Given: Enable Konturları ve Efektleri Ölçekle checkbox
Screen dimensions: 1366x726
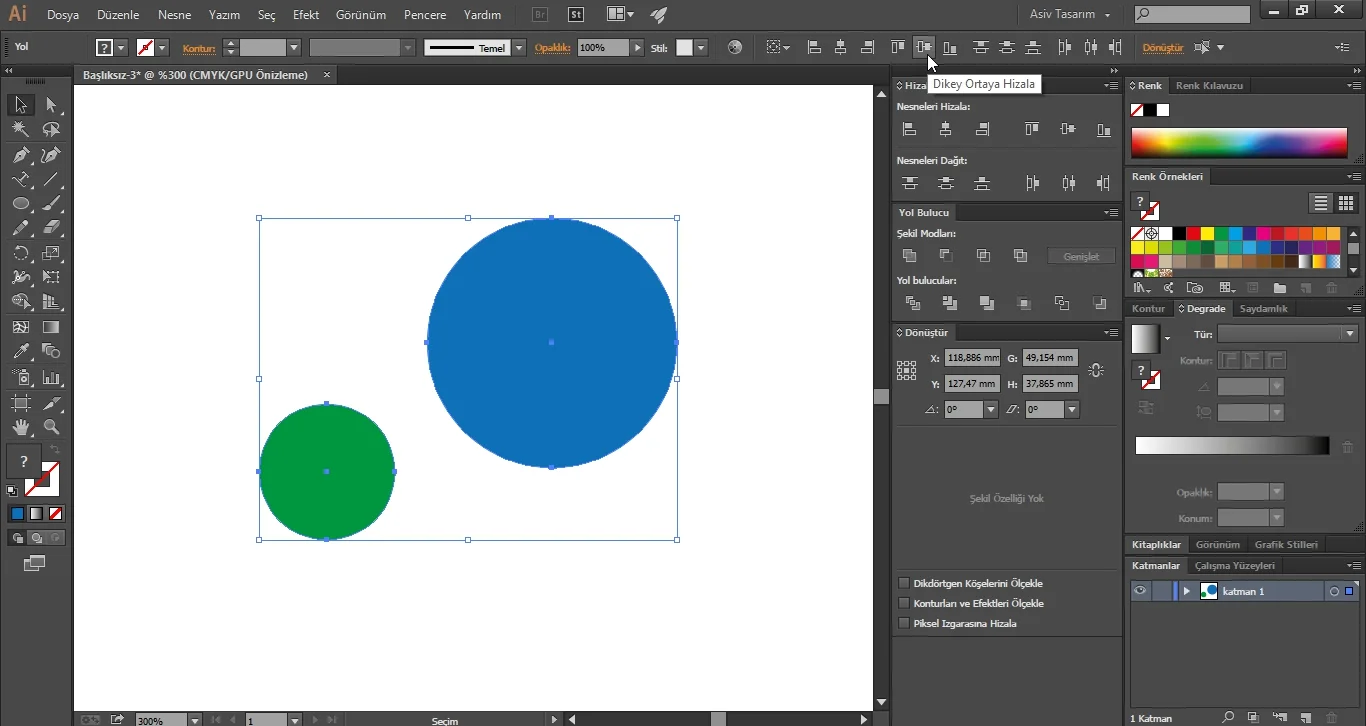Looking at the screenshot, I should coord(904,603).
